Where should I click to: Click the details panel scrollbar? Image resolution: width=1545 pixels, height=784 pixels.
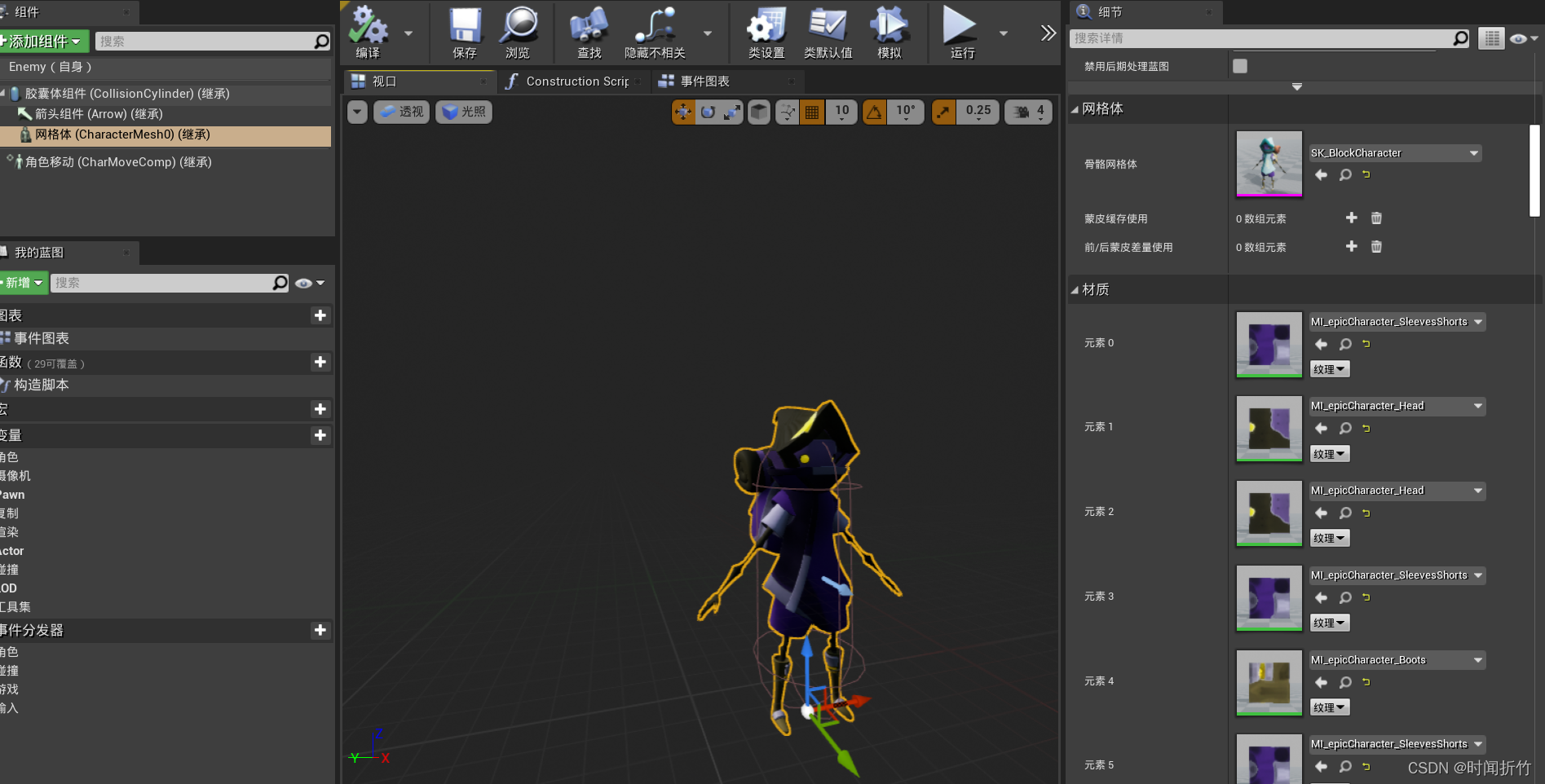(x=1534, y=171)
